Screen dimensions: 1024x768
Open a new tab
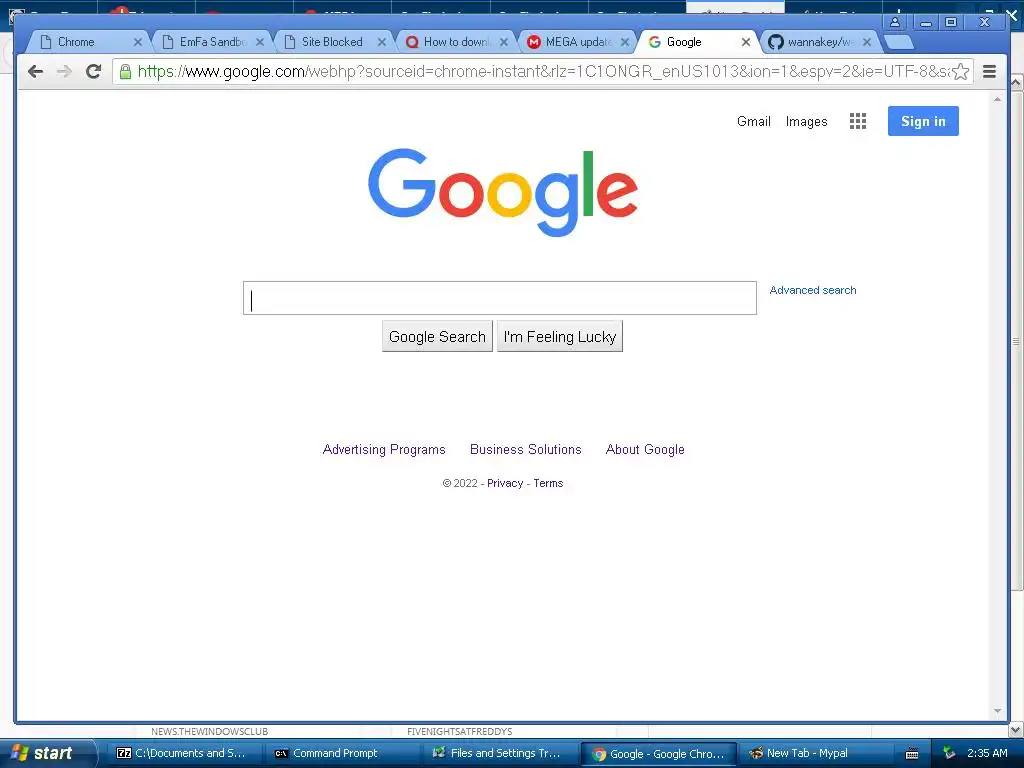point(899,42)
